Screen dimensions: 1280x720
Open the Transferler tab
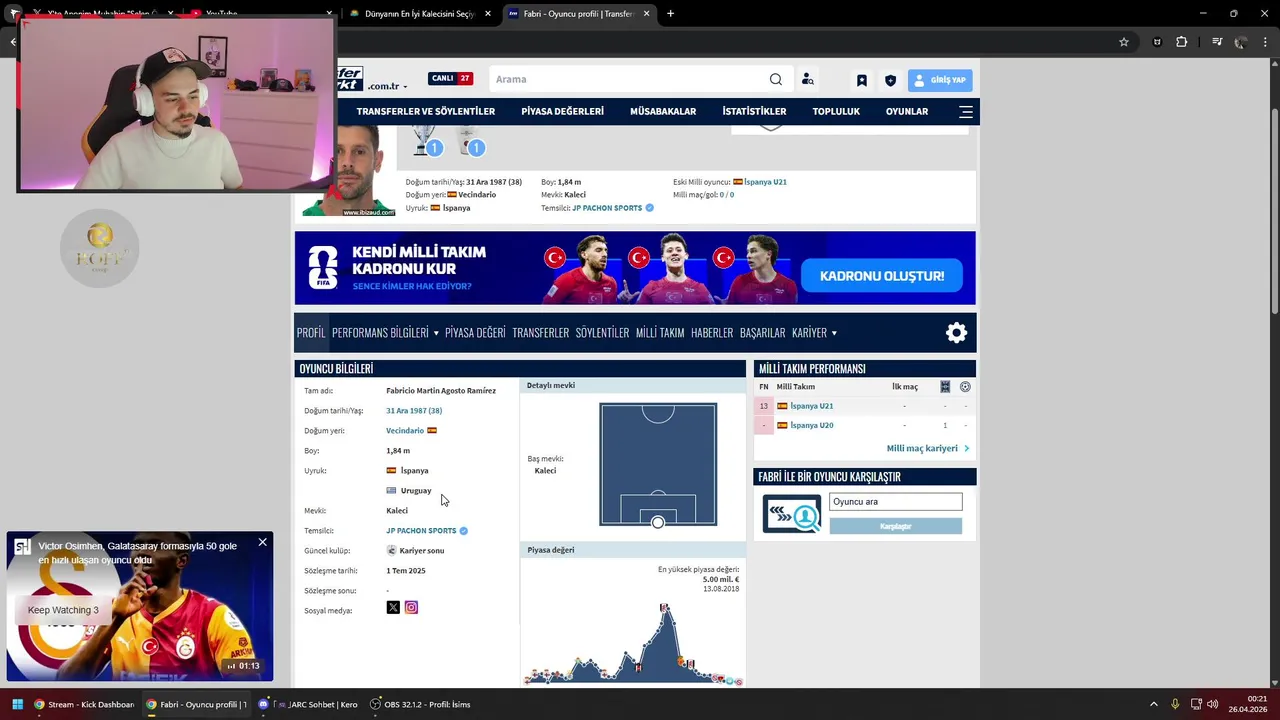point(541,333)
